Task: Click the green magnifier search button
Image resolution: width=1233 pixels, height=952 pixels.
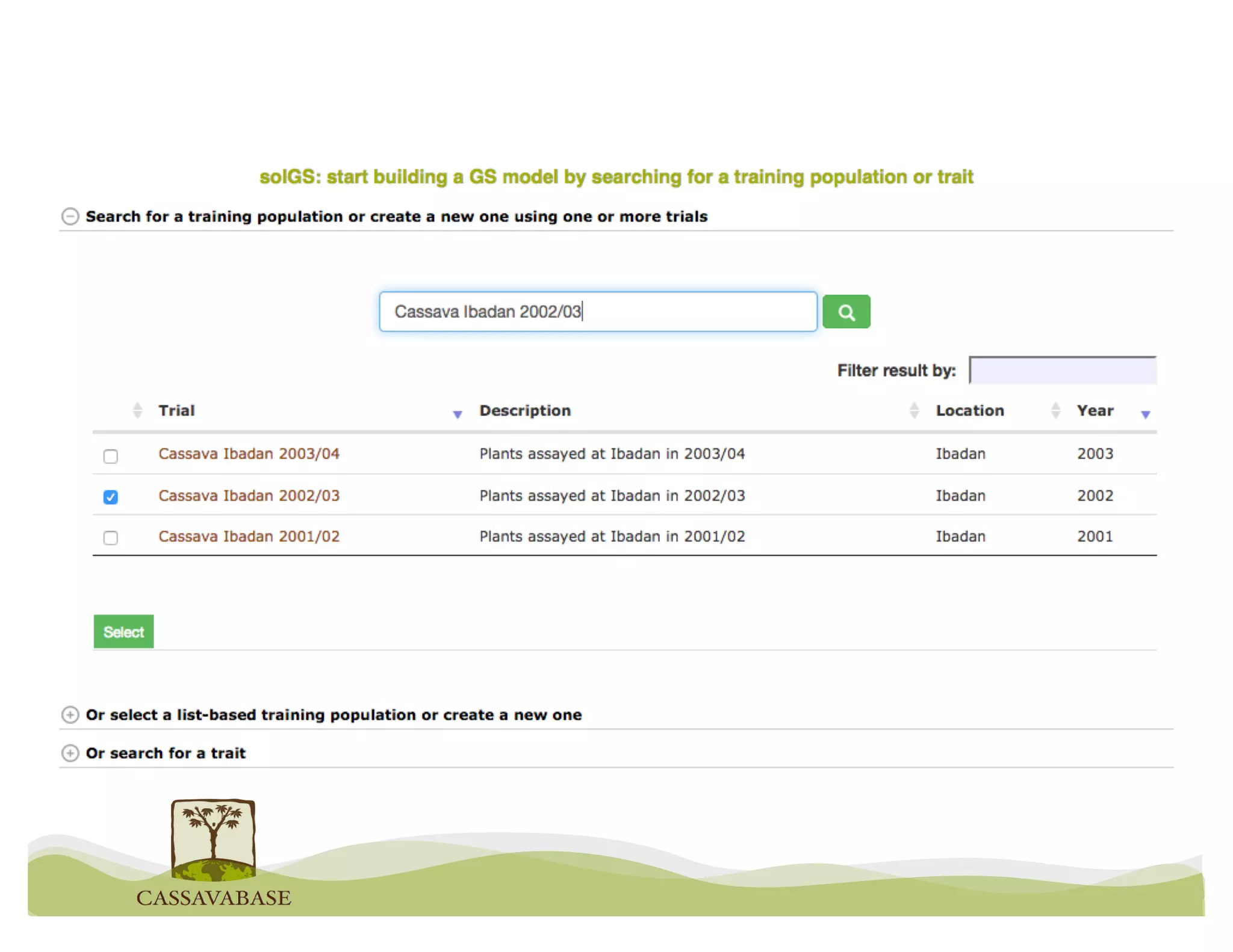Action: (846, 312)
